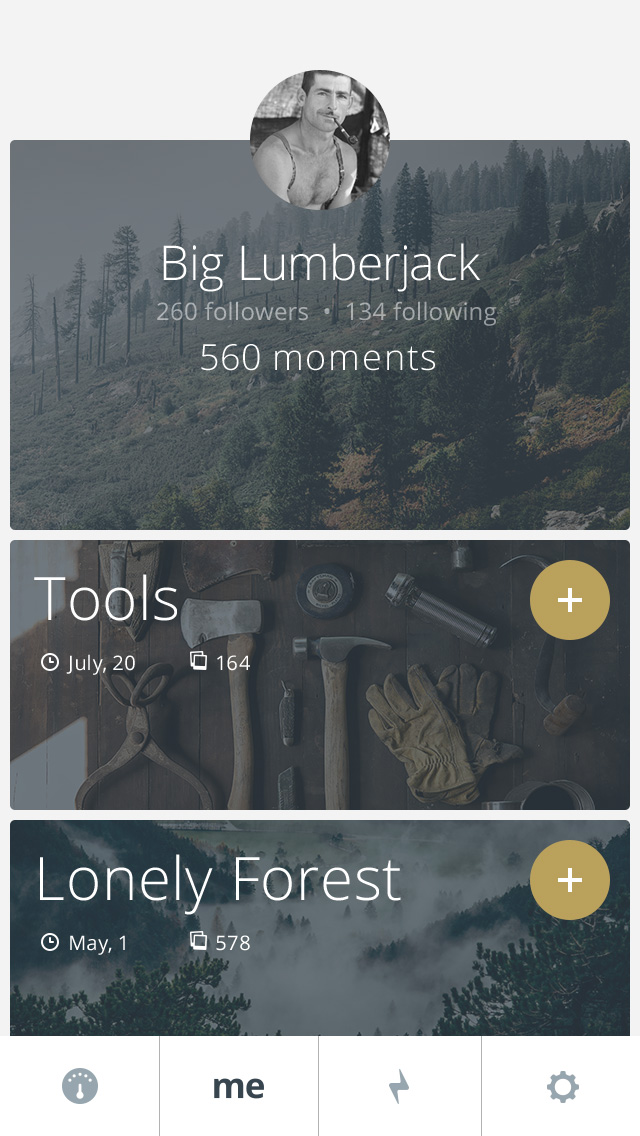View the 260 followers list
Screen dimensions: 640x1136
click(x=233, y=312)
